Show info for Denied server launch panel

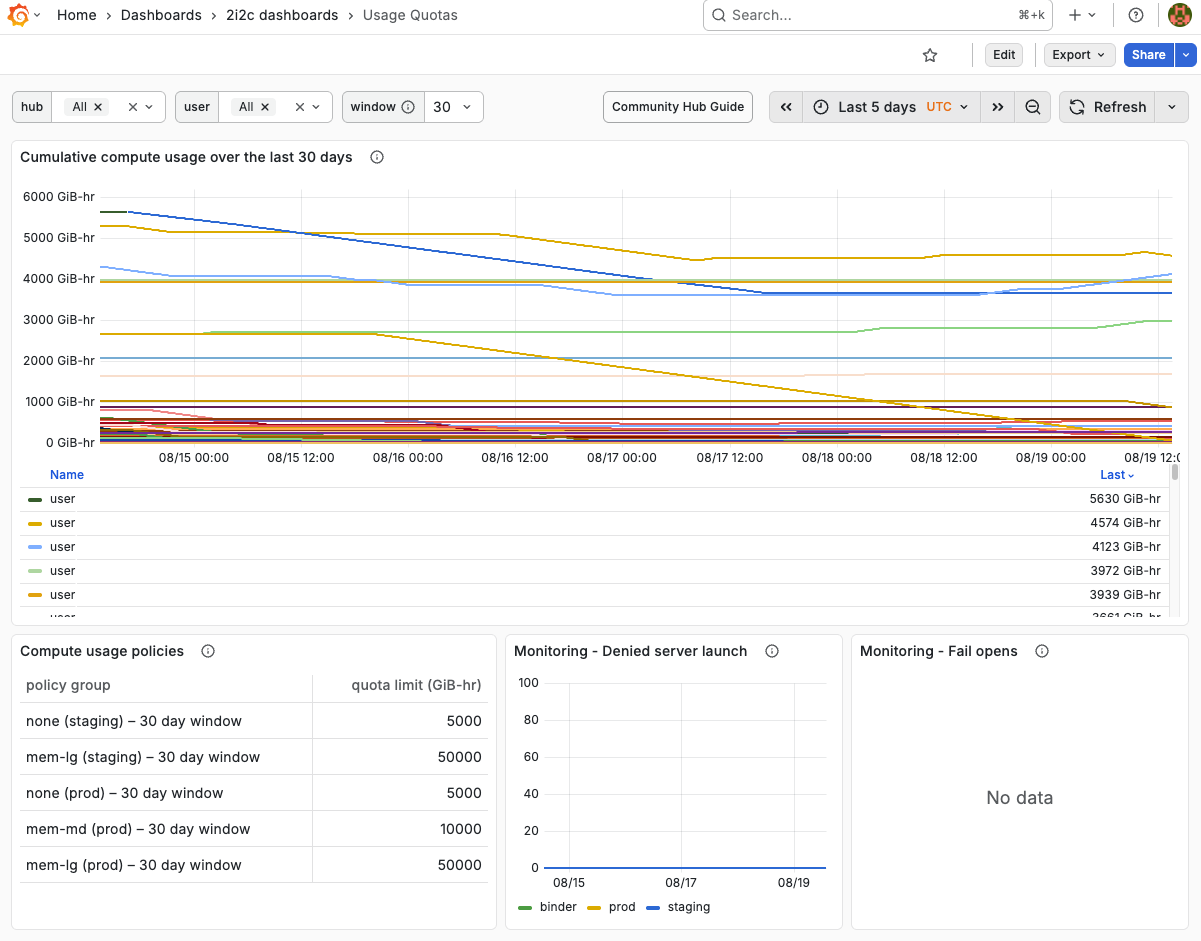pos(772,651)
